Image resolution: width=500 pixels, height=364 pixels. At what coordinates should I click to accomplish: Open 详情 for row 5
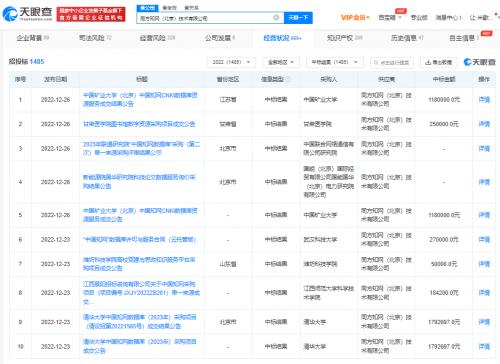[x=484, y=215]
